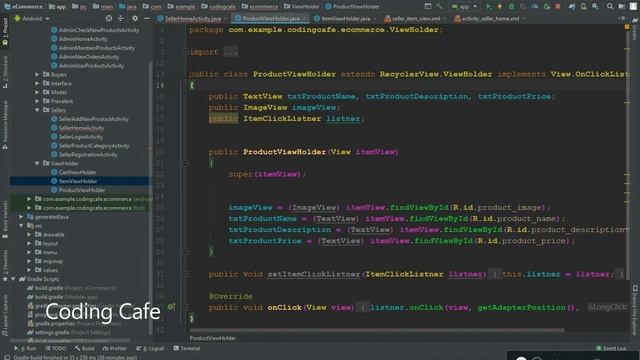Open the Terminal tool window tab
Screen dimensions: 640x360
(187, 348)
